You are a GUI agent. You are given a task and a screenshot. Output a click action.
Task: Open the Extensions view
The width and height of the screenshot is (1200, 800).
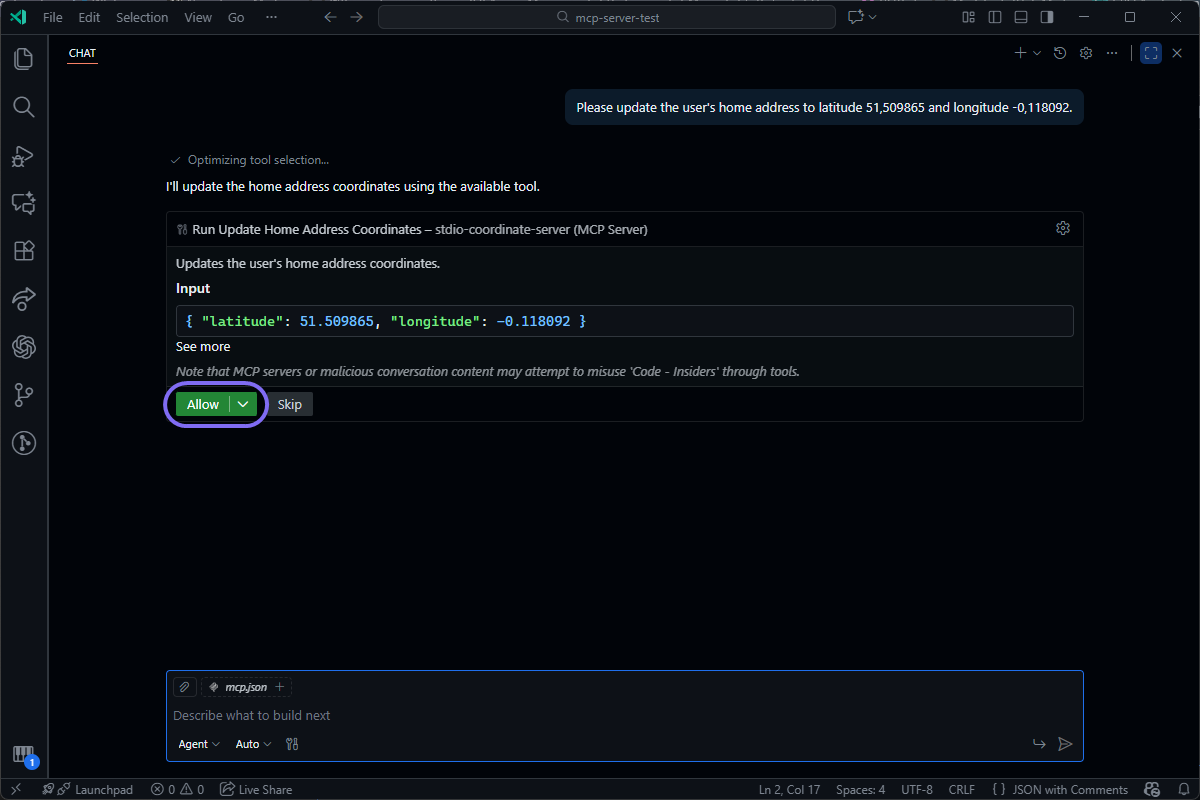22,251
